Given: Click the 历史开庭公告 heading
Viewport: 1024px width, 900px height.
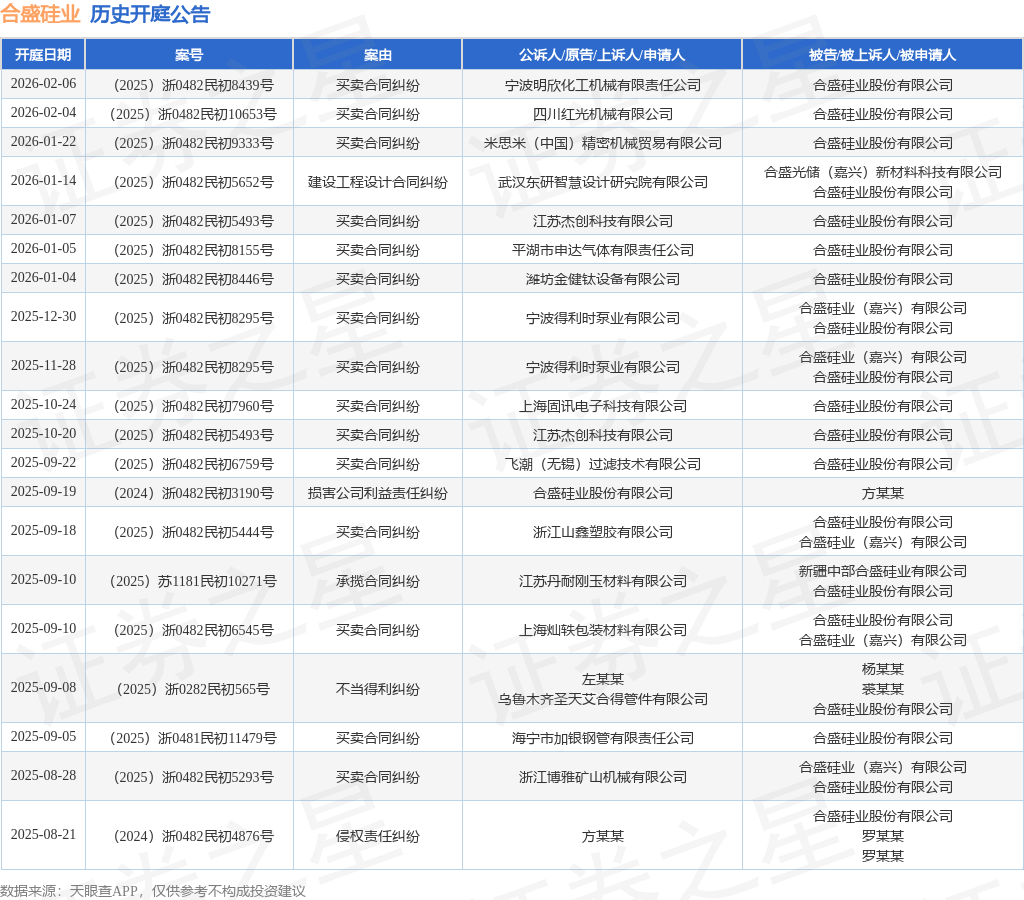Looking at the screenshot, I should coord(150,14).
